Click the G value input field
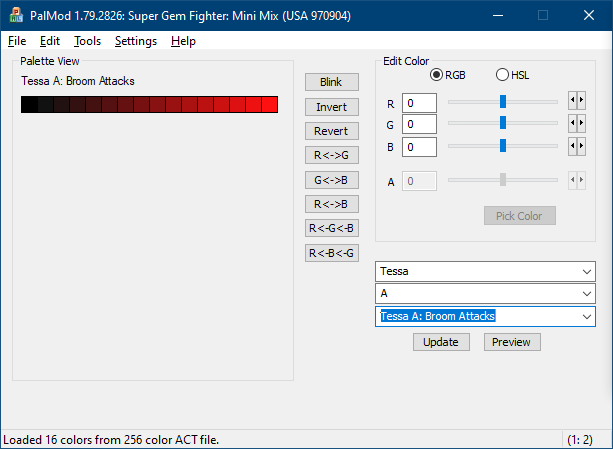 (419, 124)
